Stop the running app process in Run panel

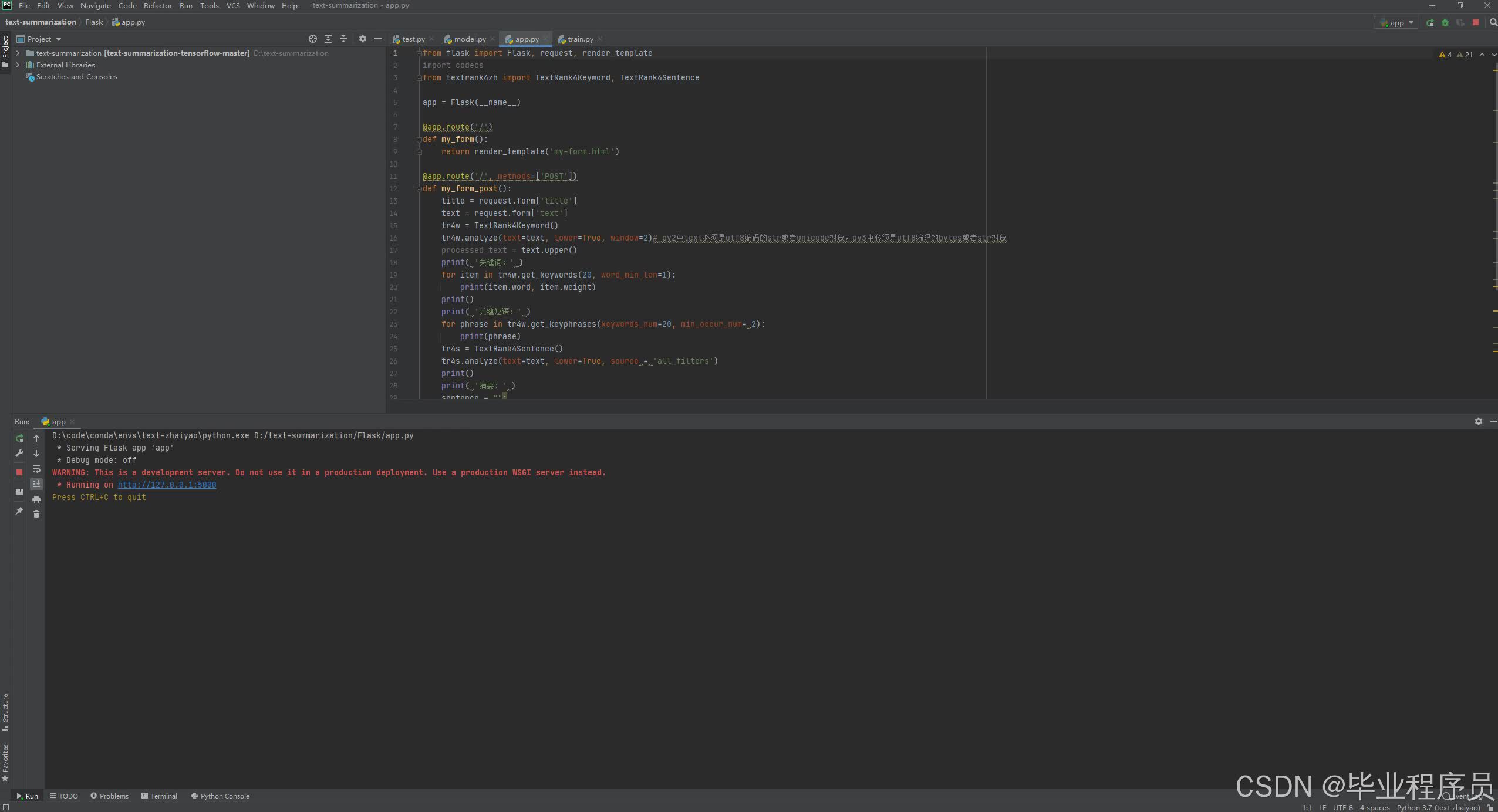coord(19,472)
